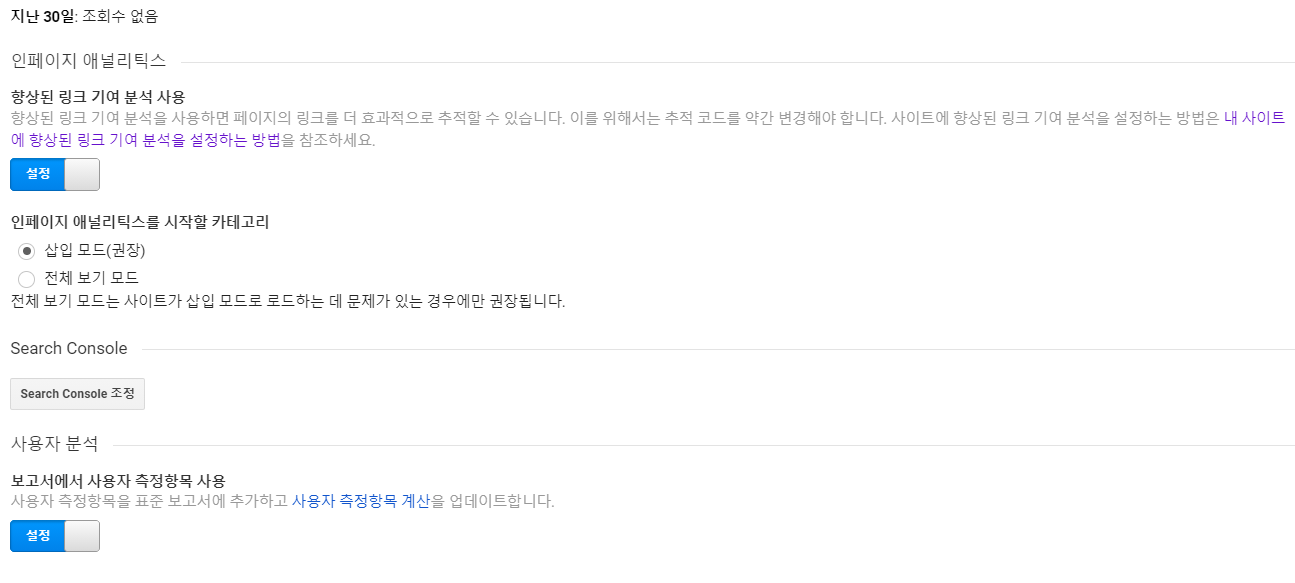1295x583 pixels.
Task: Toggle the 보고서에서 사용자 측정항목 사용 설정 switch
Action: [x=55, y=536]
